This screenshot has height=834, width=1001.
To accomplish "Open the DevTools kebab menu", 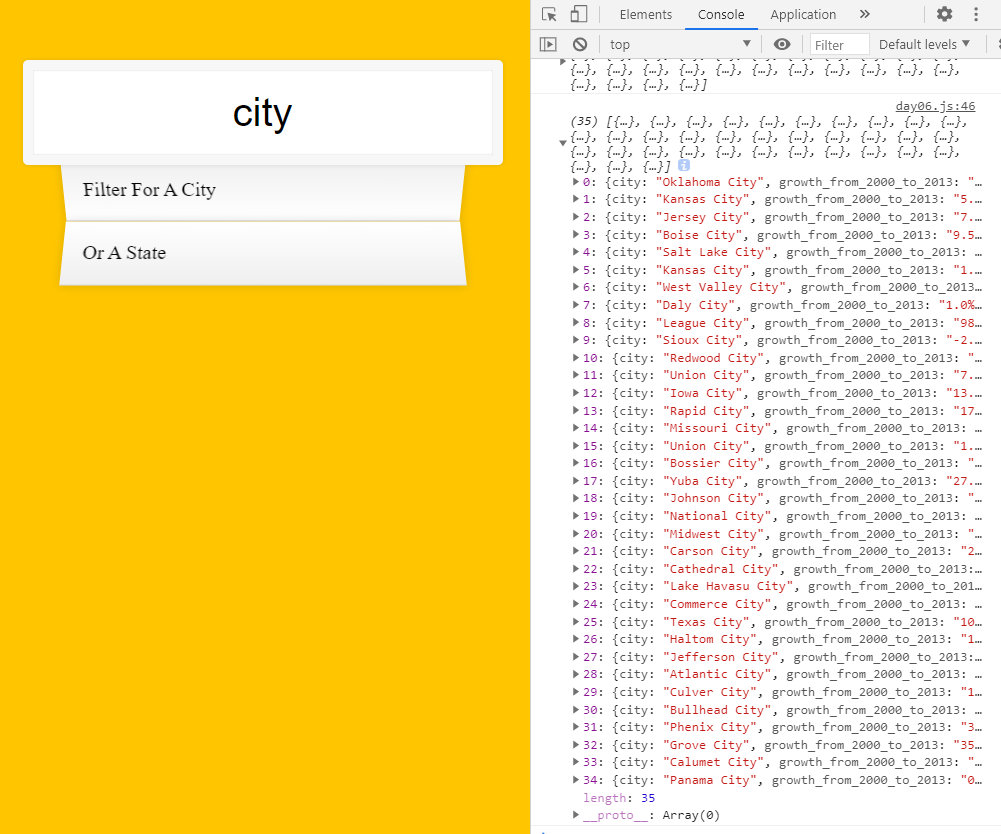I will [975, 14].
